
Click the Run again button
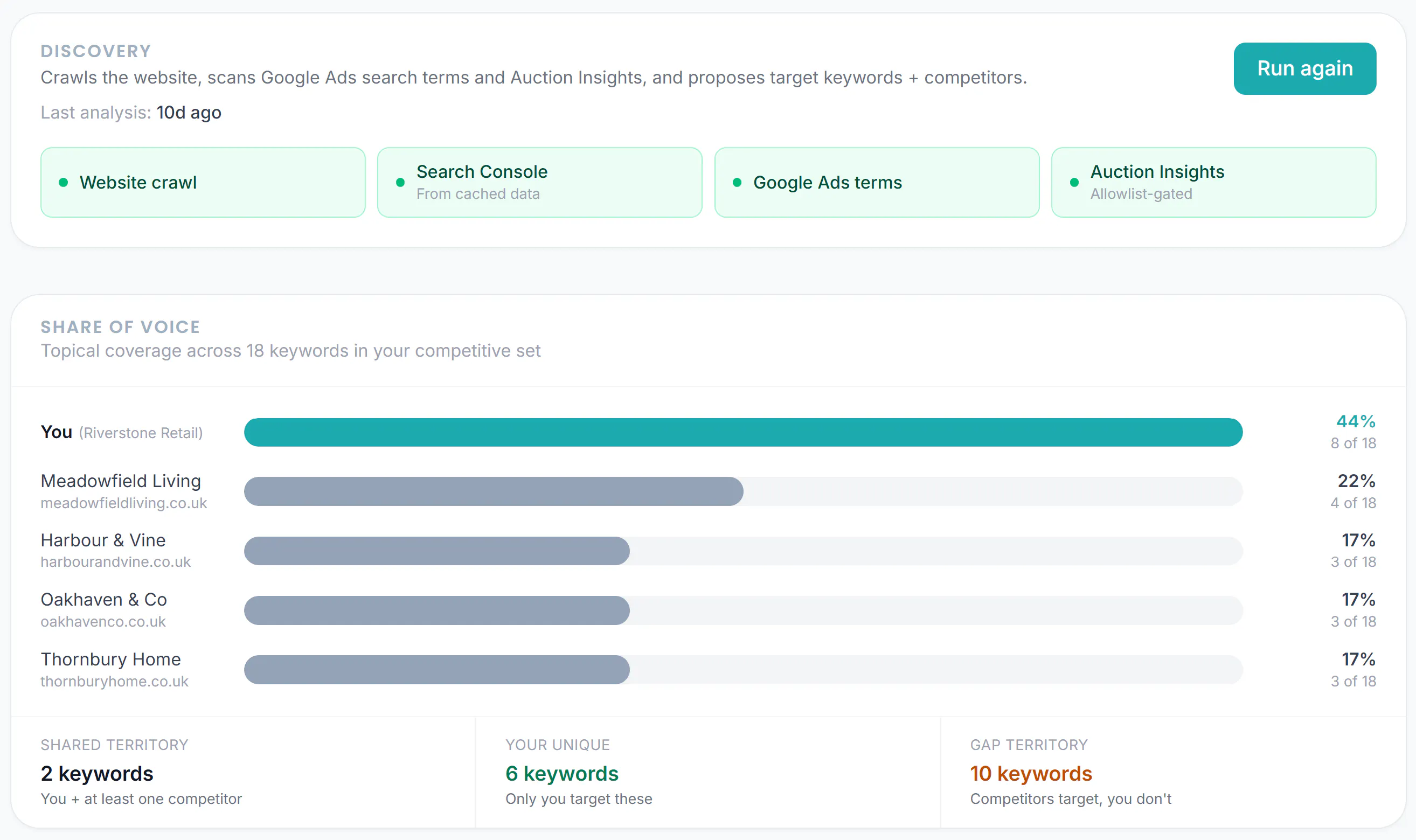[x=1304, y=68]
